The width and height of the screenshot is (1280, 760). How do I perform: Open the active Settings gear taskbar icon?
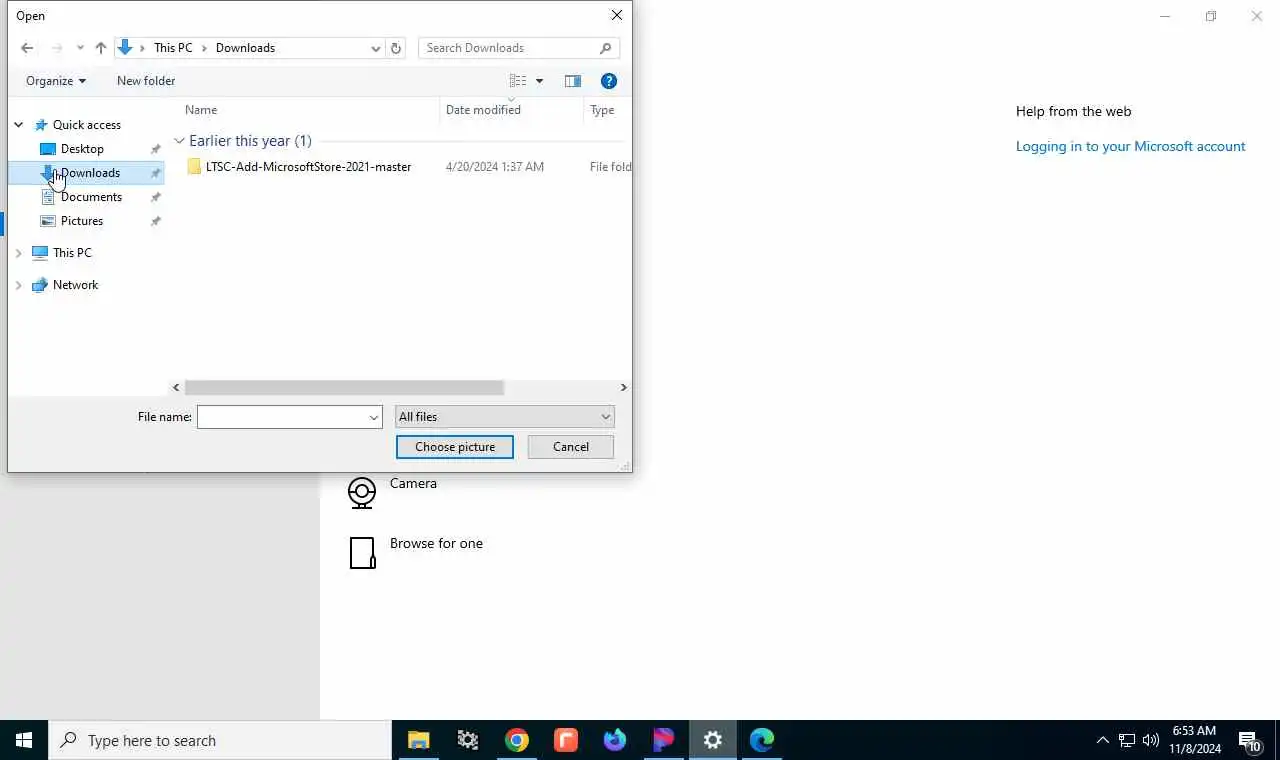tap(713, 740)
